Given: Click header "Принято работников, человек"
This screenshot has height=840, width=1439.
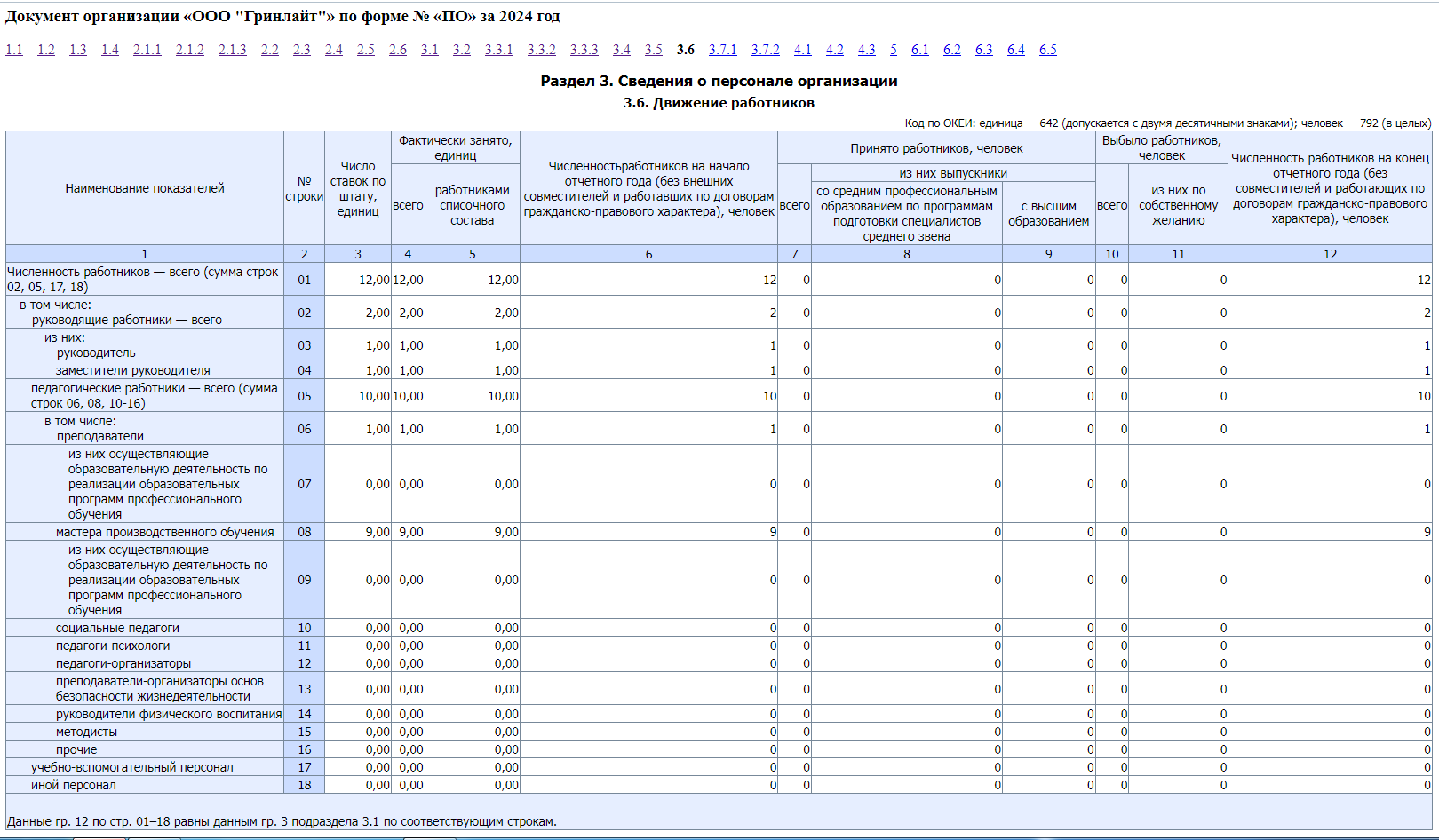Looking at the screenshot, I should click(936, 148).
